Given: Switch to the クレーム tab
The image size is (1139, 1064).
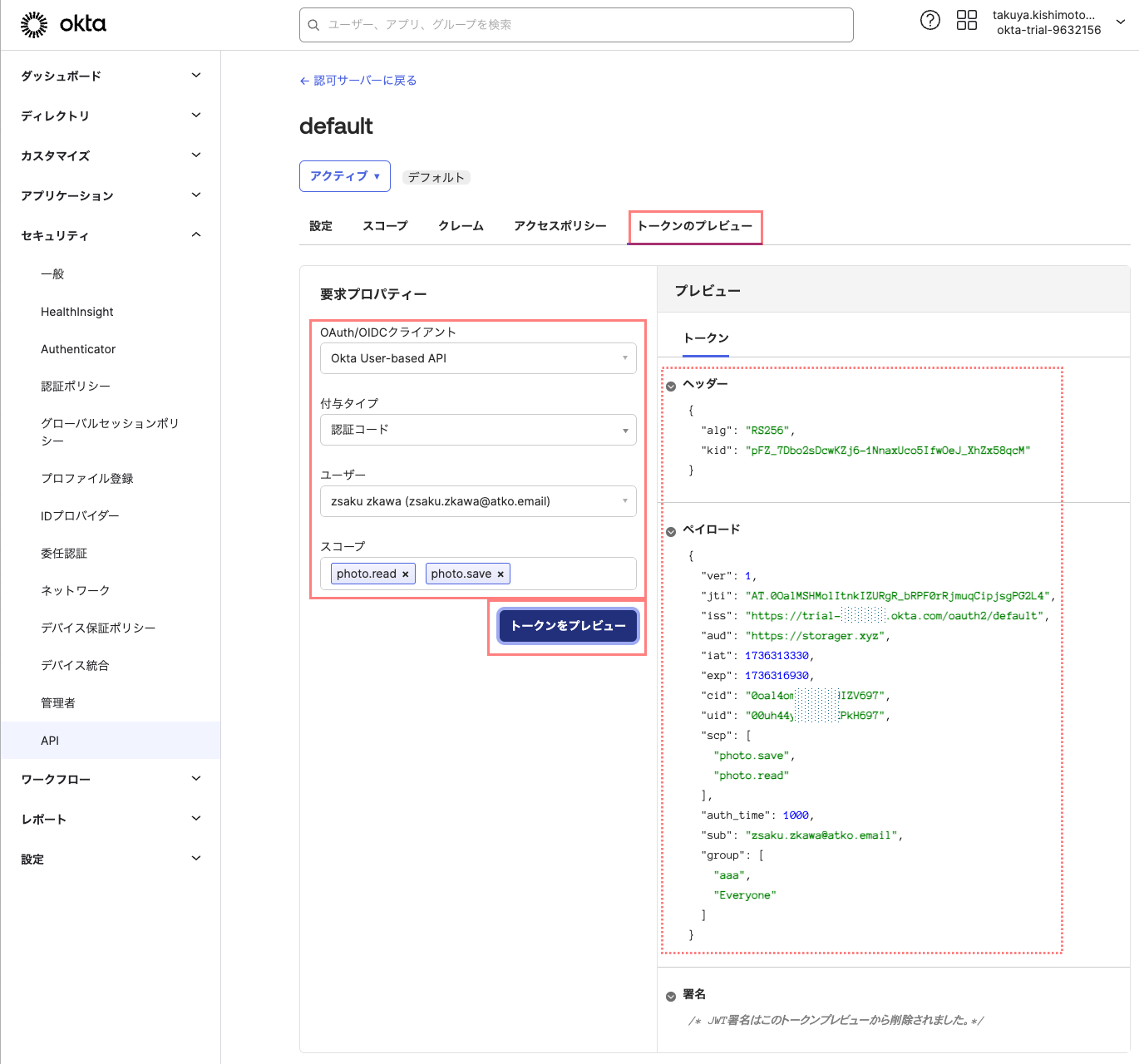Looking at the screenshot, I should pyautogui.click(x=461, y=226).
